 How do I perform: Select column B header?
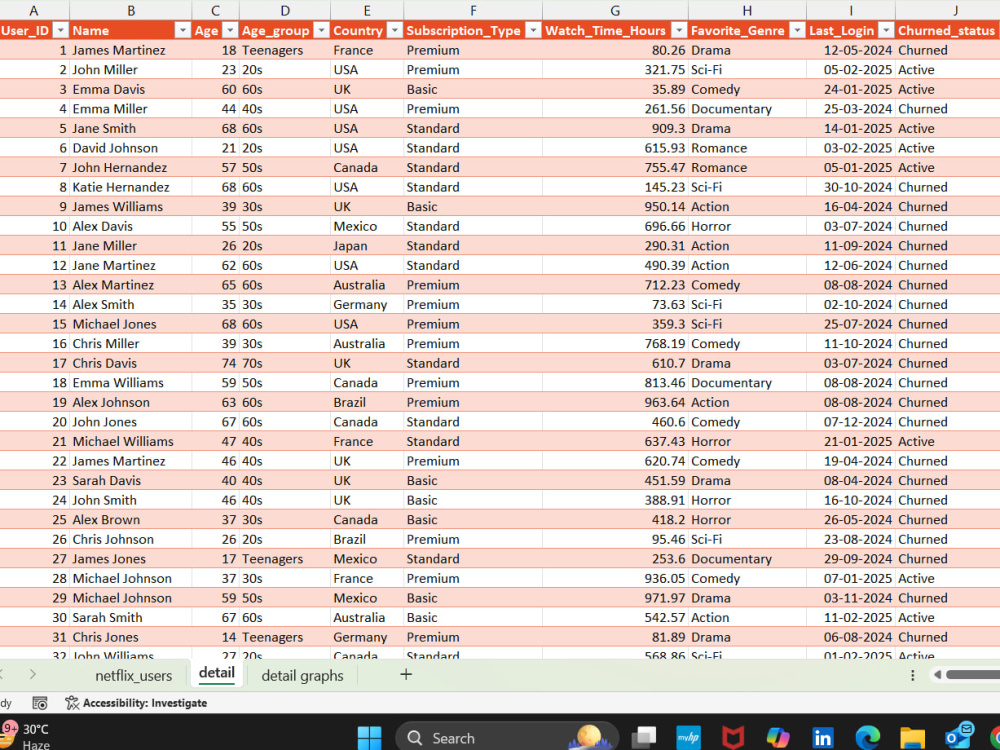pos(131,10)
